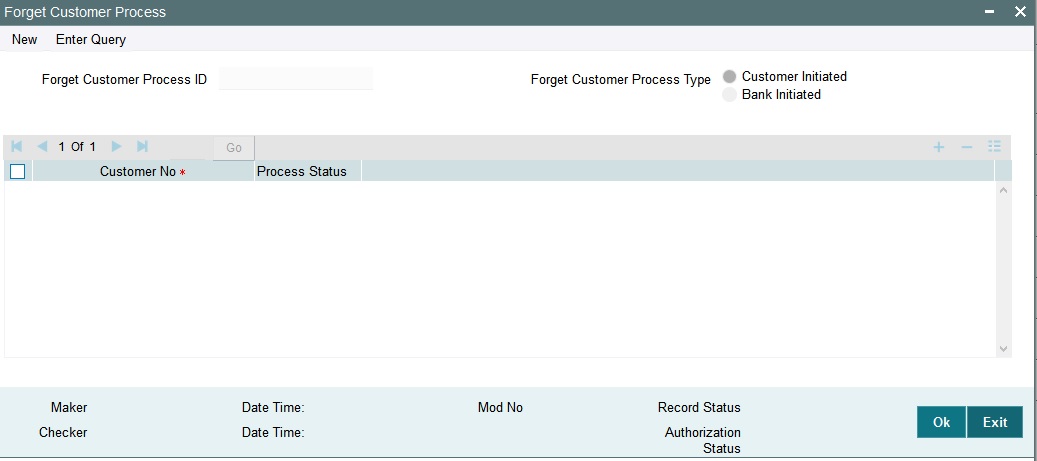This screenshot has width=1037, height=461.
Task: Tick the select-all checkbox in grid header
Action: [18, 171]
